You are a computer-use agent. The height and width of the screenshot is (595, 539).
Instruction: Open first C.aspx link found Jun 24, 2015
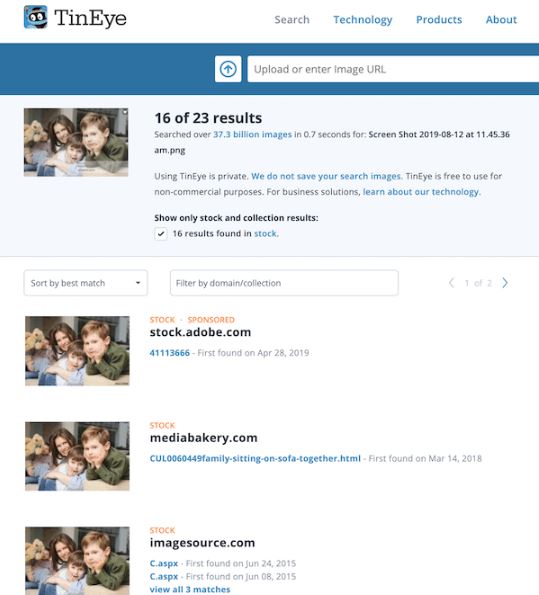pyautogui.click(x=164, y=563)
